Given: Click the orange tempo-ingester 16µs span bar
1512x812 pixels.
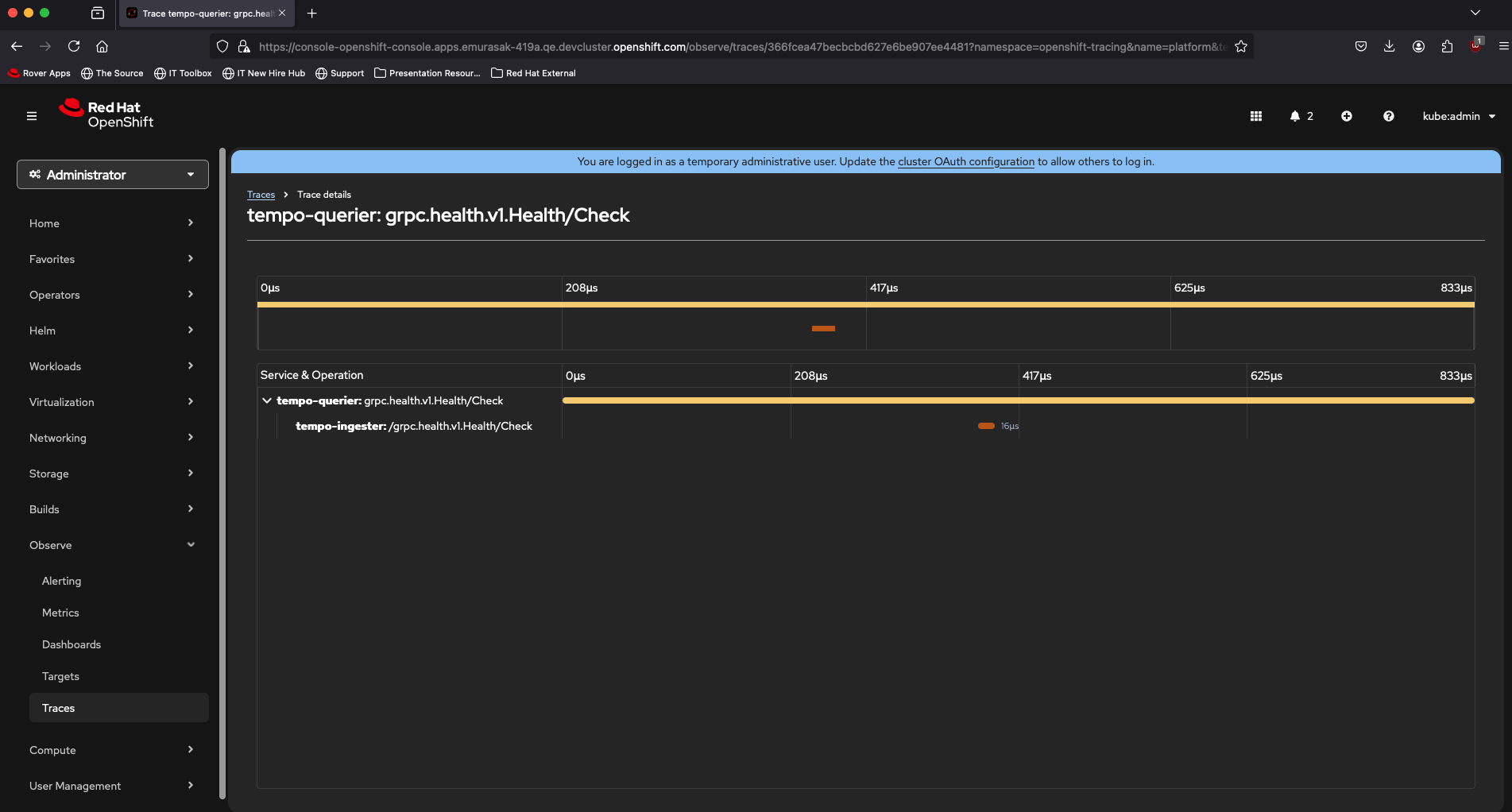Looking at the screenshot, I should tap(986, 426).
